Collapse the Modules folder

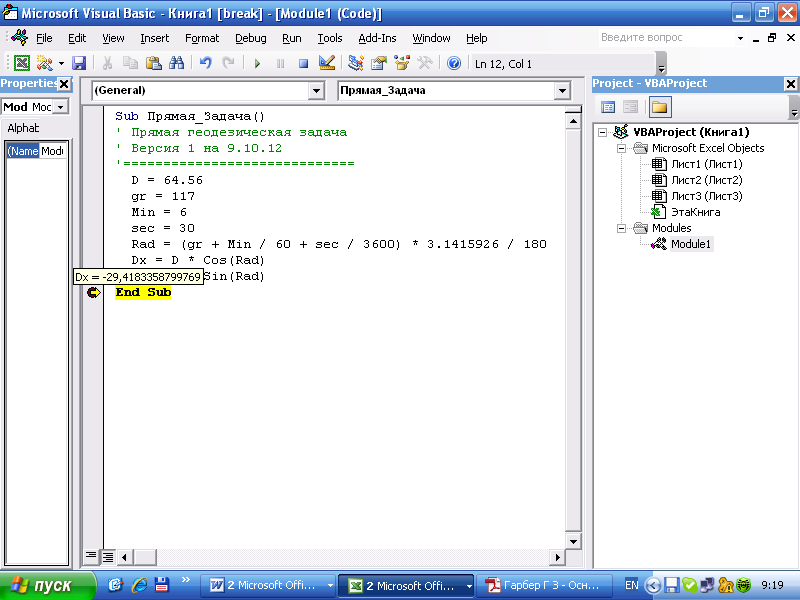coord(621,228)
